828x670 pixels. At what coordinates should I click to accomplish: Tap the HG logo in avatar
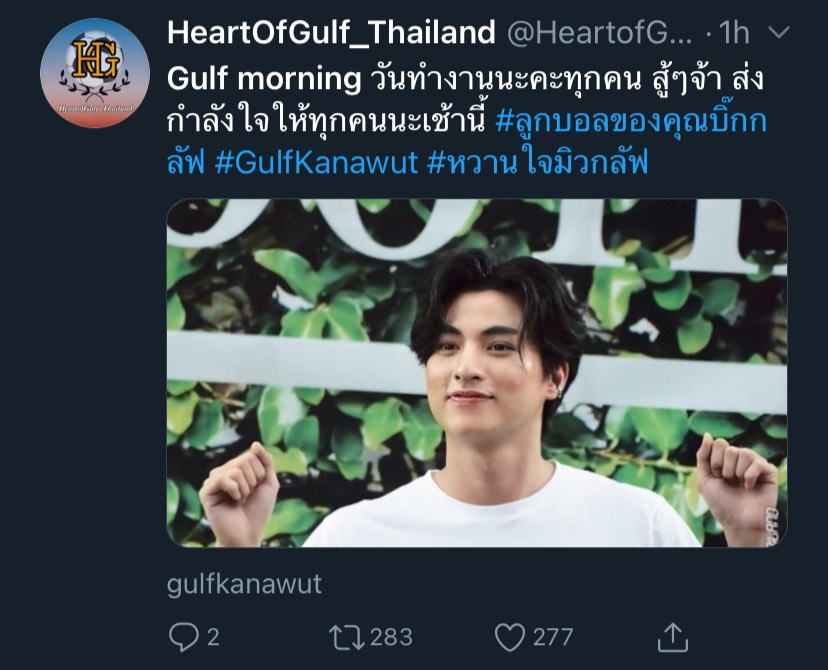point(96,60)
